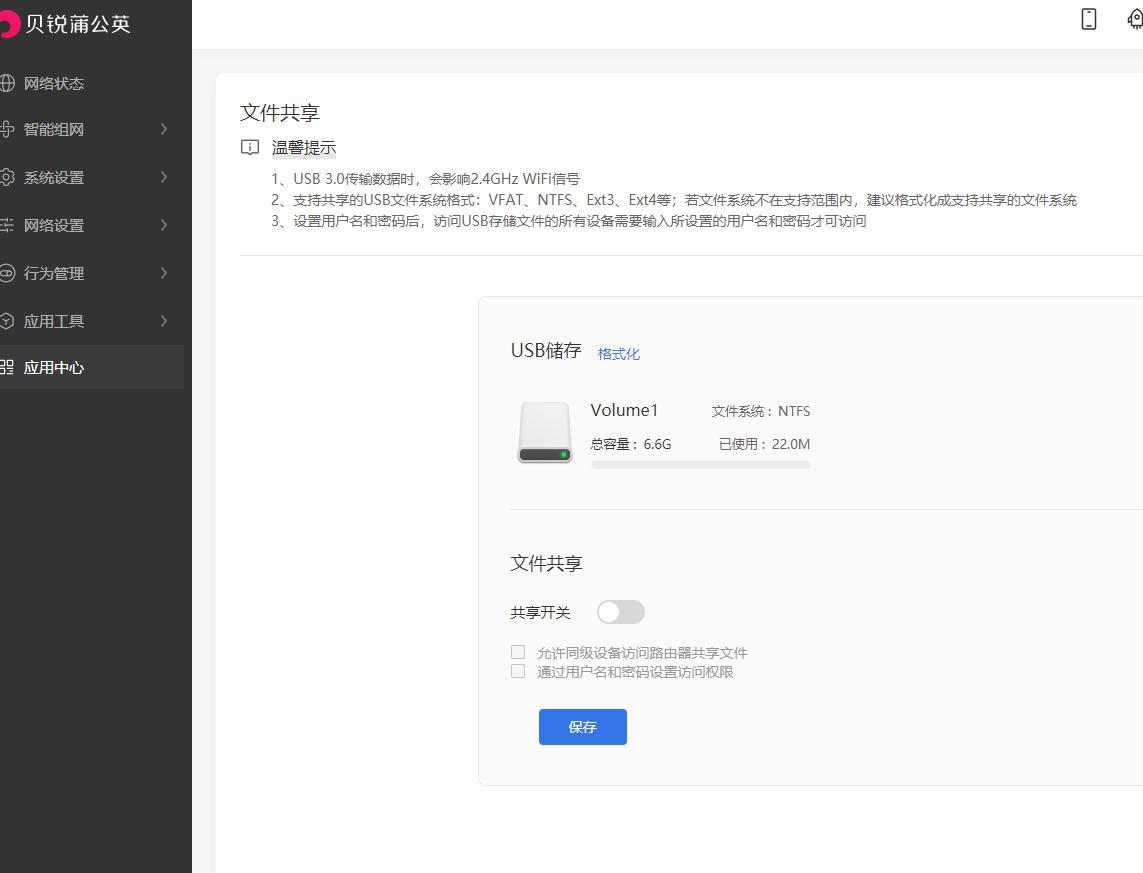1143x873 pixels.
Task: Click the 总容量：6.6G label
Action: click(x=631, y=444)
